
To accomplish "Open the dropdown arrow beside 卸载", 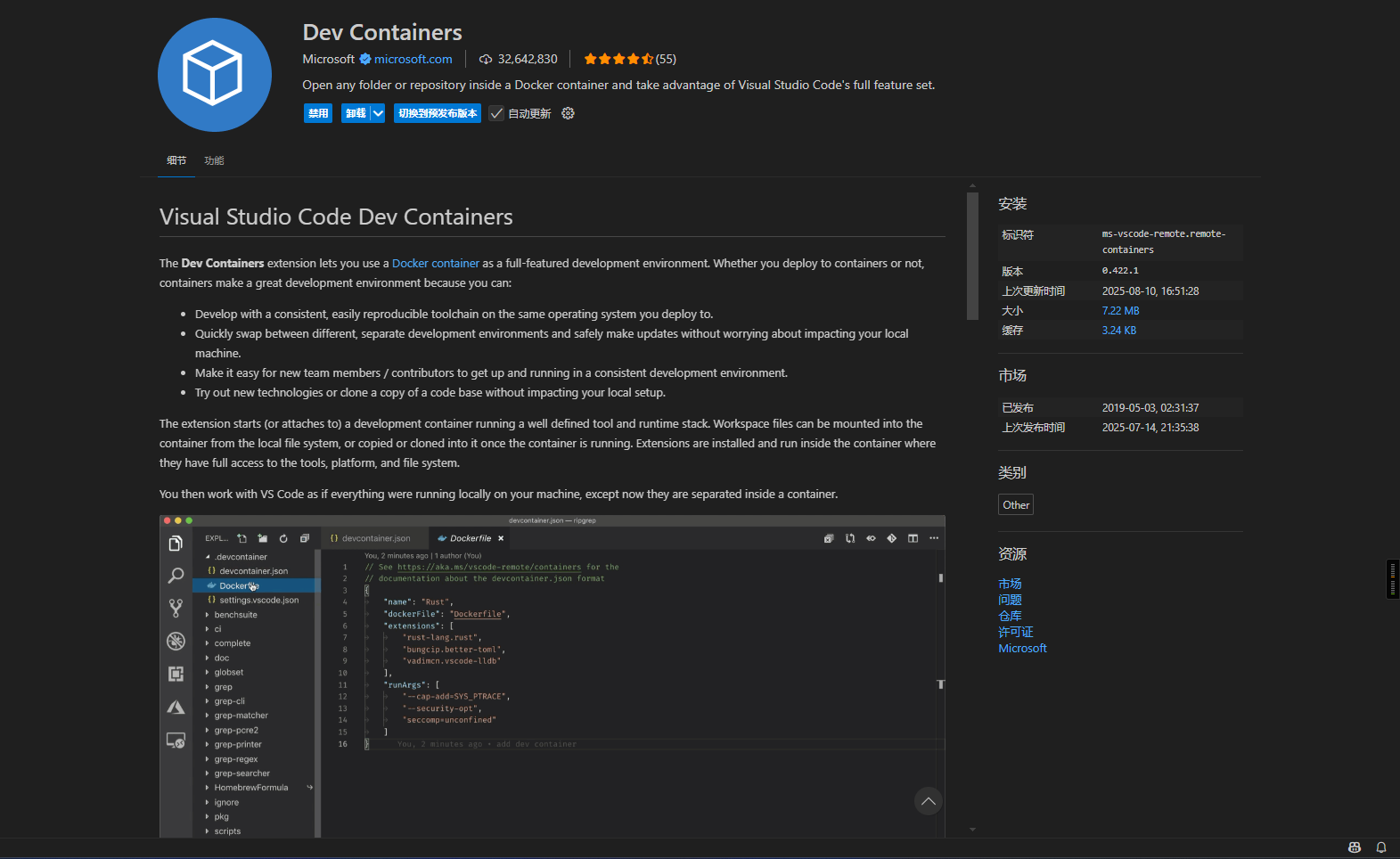I will tap(378, 113).
